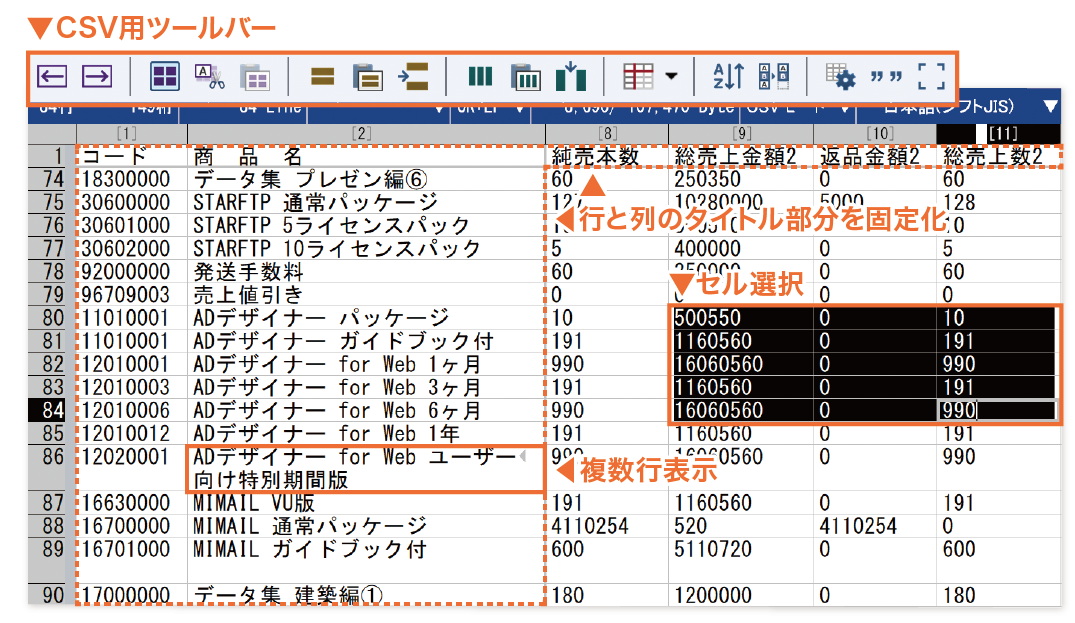This screenshot has width=1075, height=623.
Task: Select row number 84 header
Action: pos(50,410)
